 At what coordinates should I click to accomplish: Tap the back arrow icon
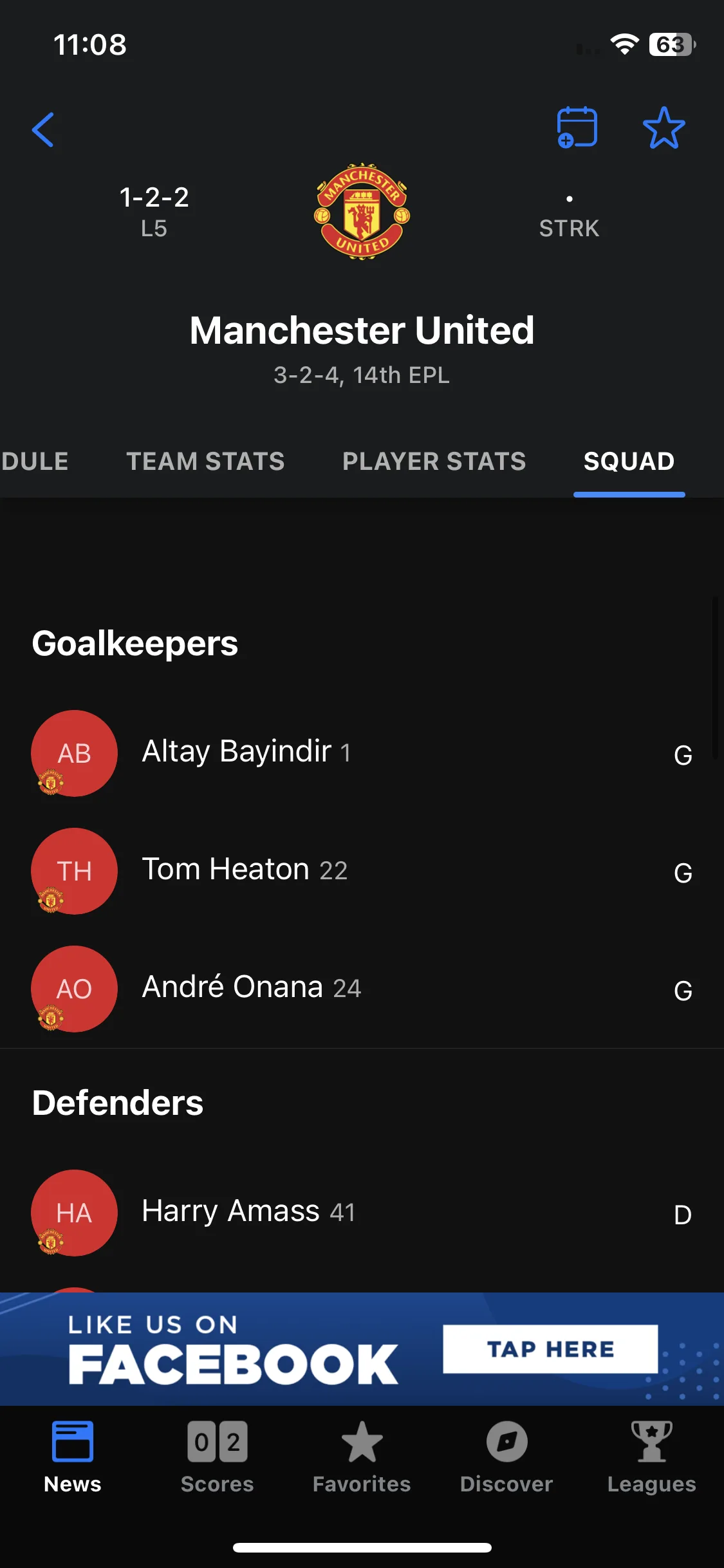(x=43, y=129)
